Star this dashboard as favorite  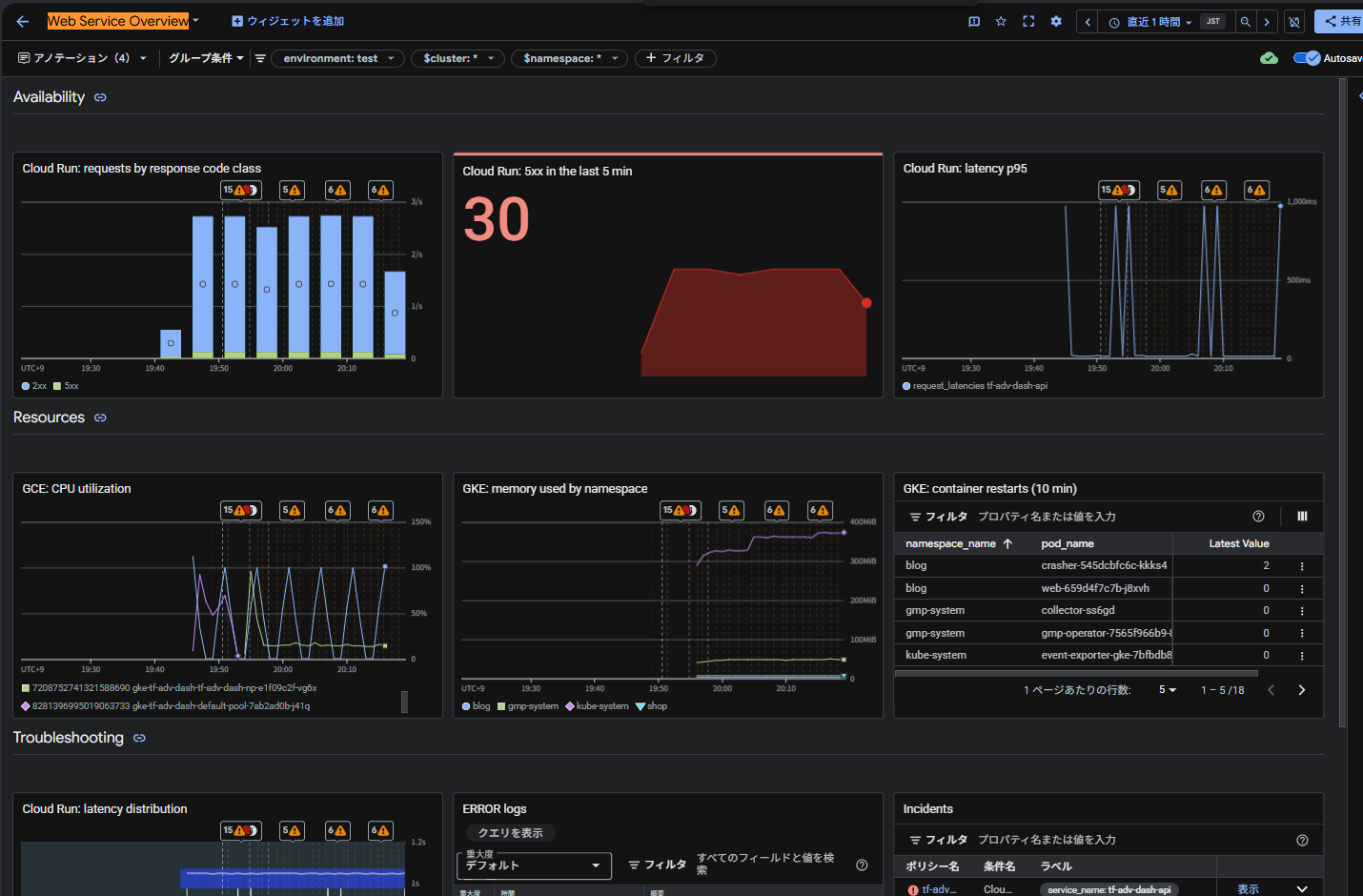point(1001,21)
